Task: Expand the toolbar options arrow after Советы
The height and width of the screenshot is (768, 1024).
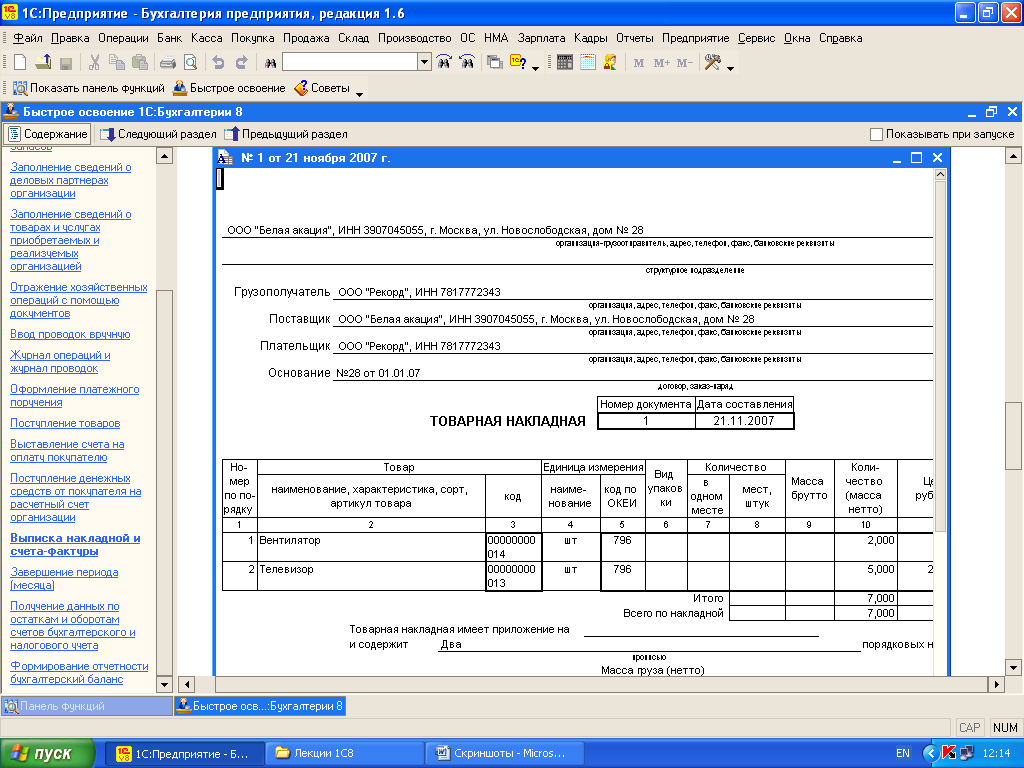Action: 359,93
